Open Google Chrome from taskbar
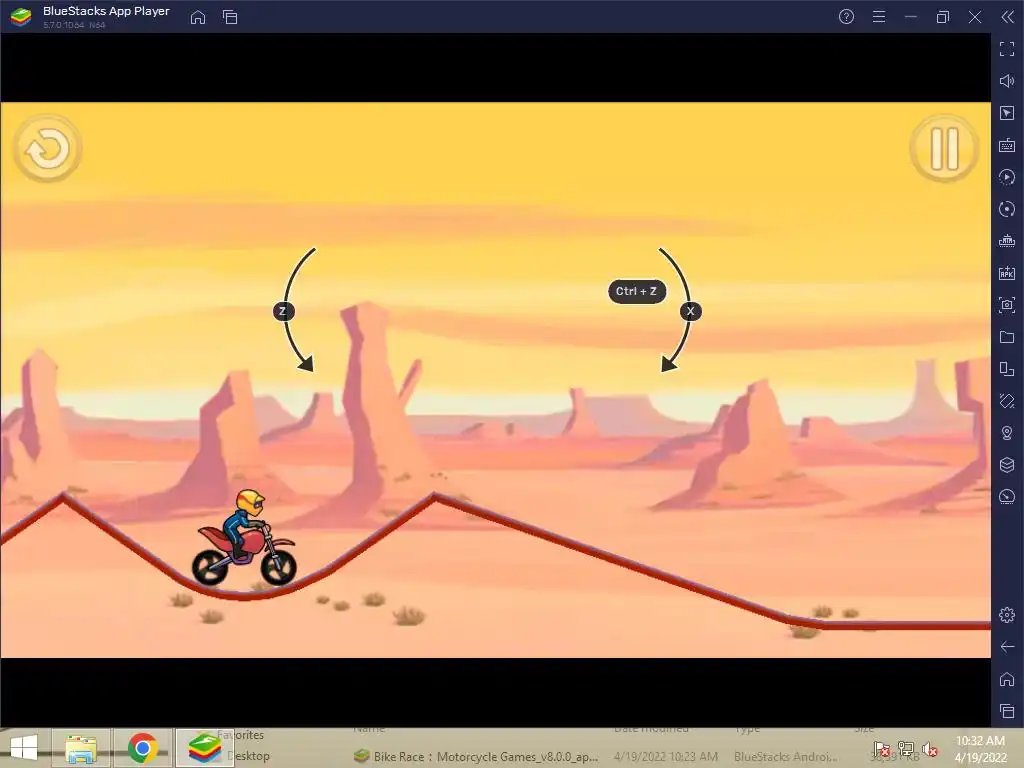1024x768 pixels. [x=142, y=748]
